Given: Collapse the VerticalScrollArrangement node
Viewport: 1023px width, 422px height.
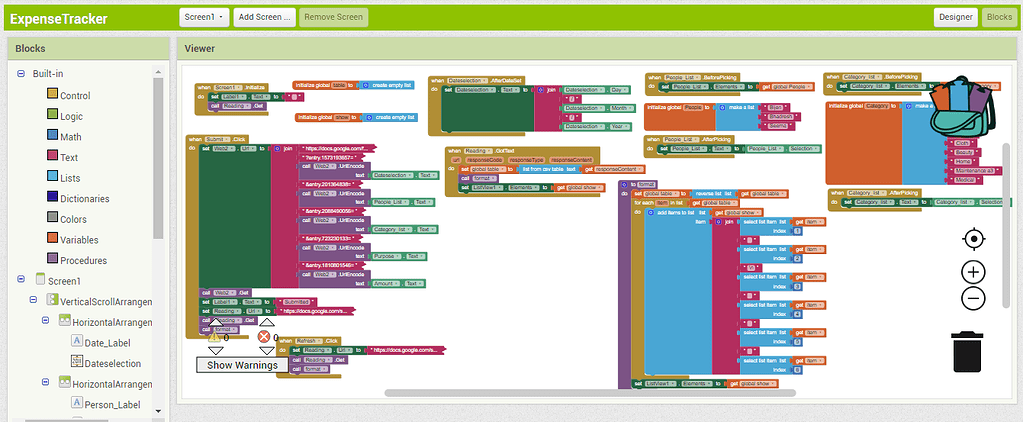Looking at the screenshot, I should [33, 300].
